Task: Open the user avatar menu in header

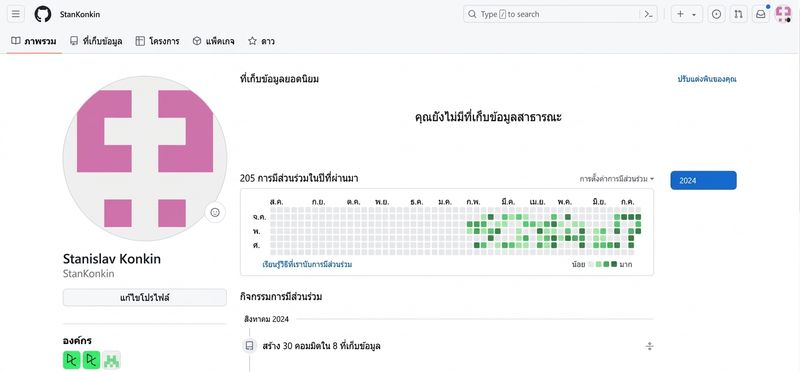Action: (x=783, y=14)
